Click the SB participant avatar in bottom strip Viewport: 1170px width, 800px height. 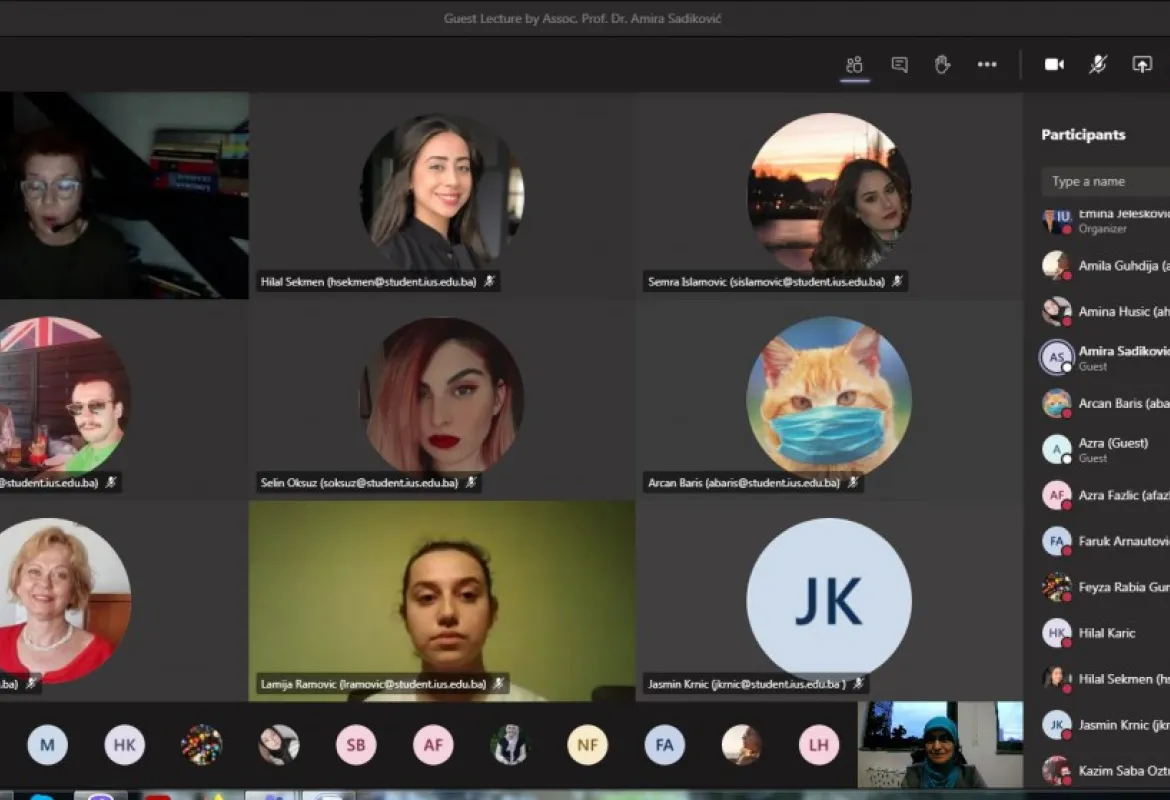[356, 745]
